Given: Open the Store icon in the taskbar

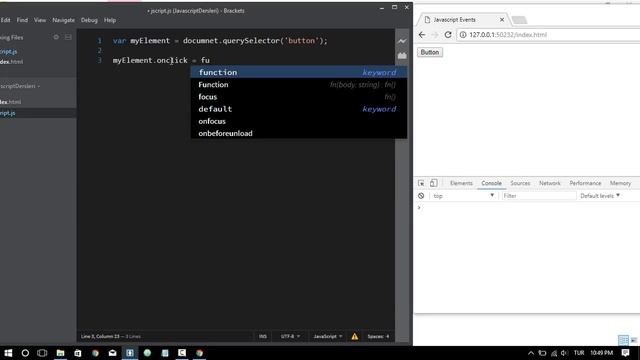Looking at the screenshot, I should coord(78,353).
